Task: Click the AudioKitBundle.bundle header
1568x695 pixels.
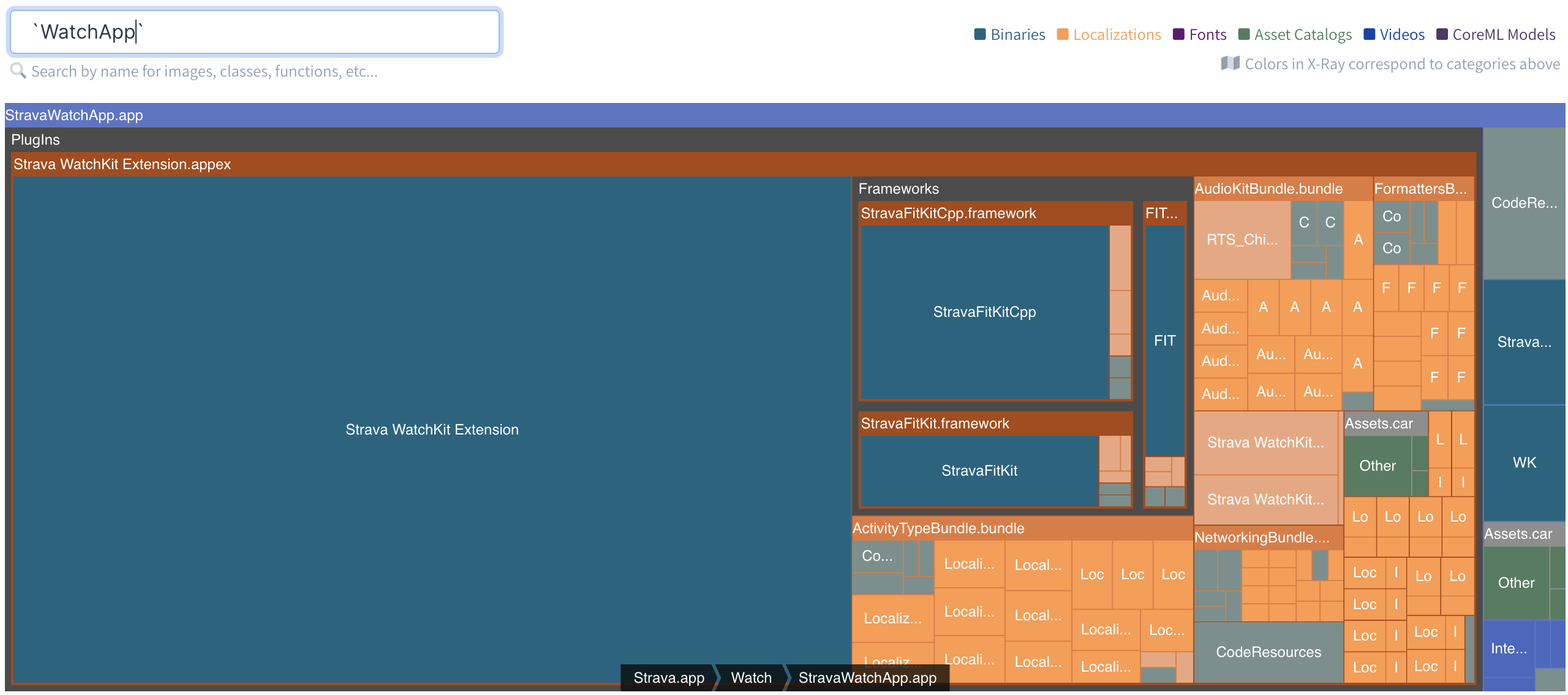Action: (x=1268, y=189)
